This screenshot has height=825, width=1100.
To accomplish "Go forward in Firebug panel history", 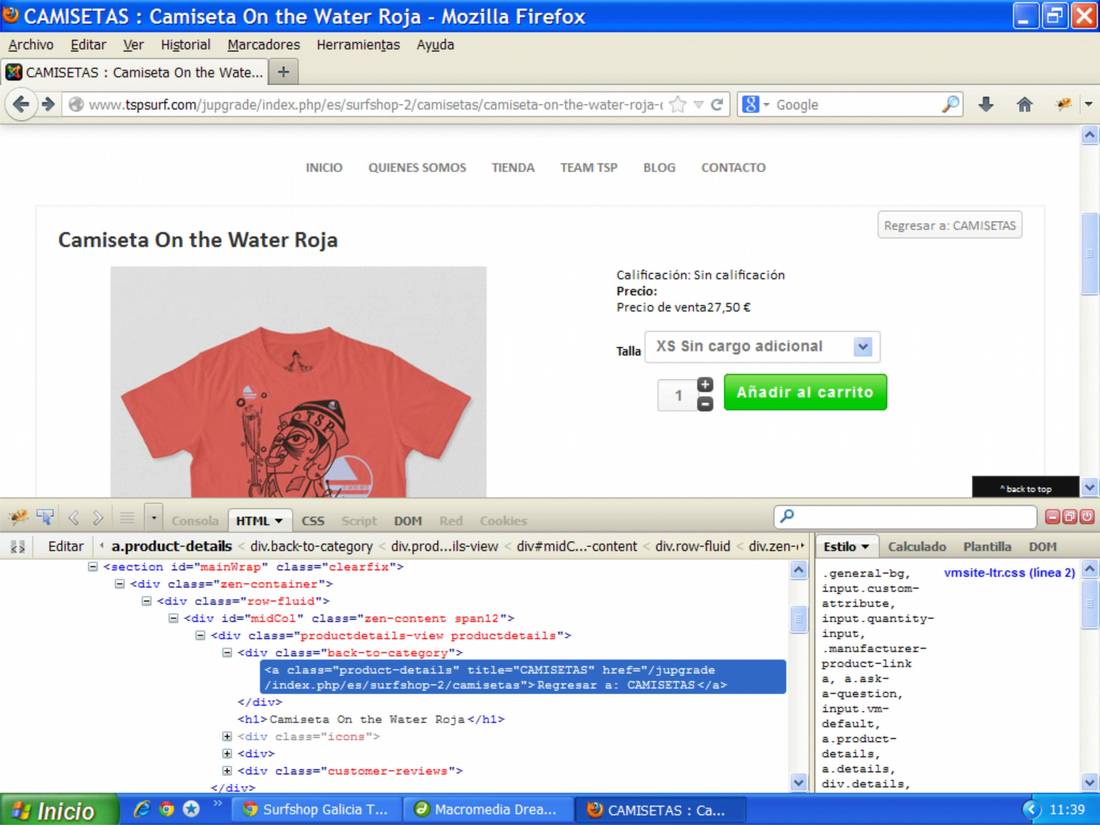I will (x=98, y=519).
